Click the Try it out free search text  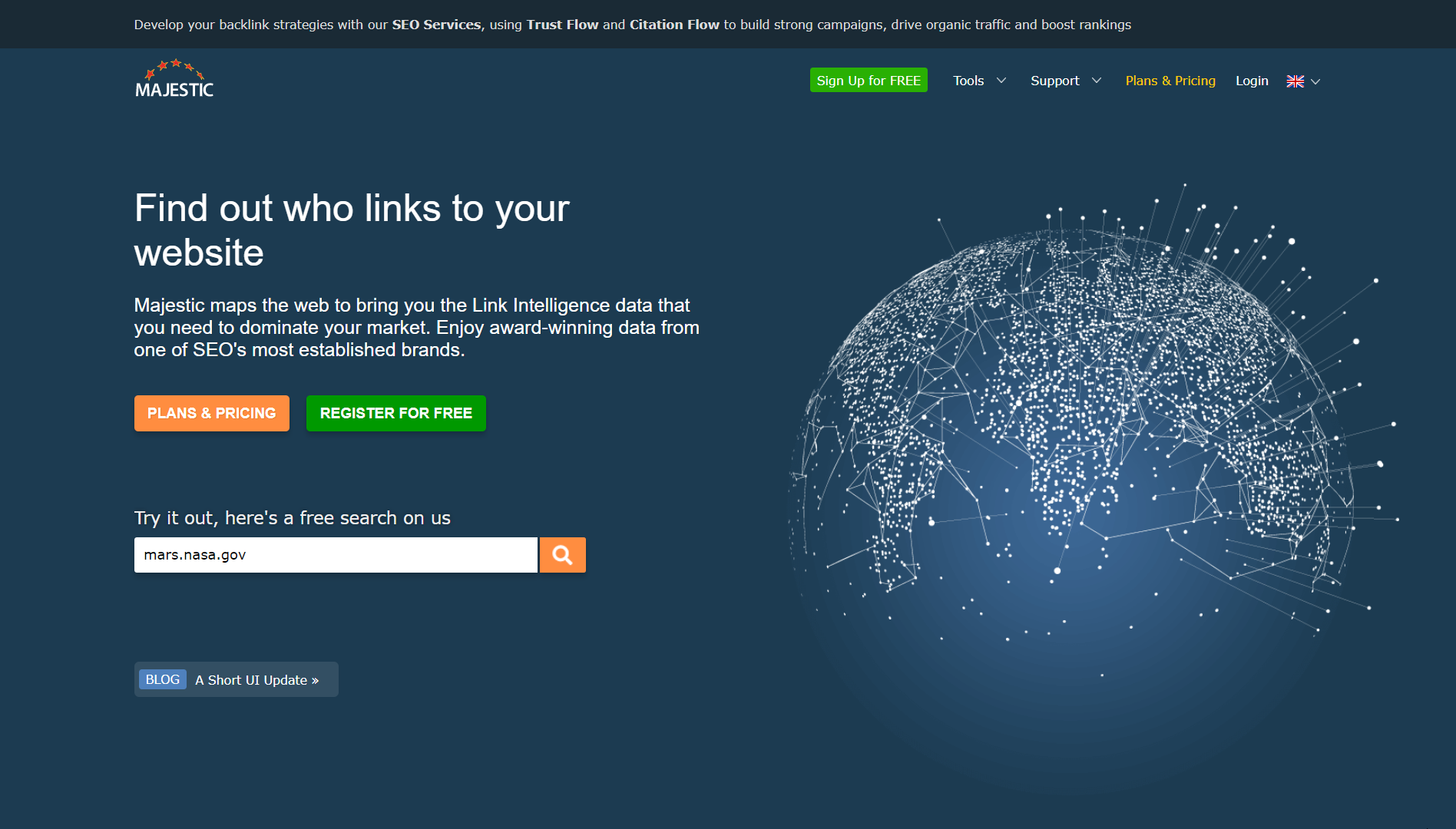coord(293,518)
